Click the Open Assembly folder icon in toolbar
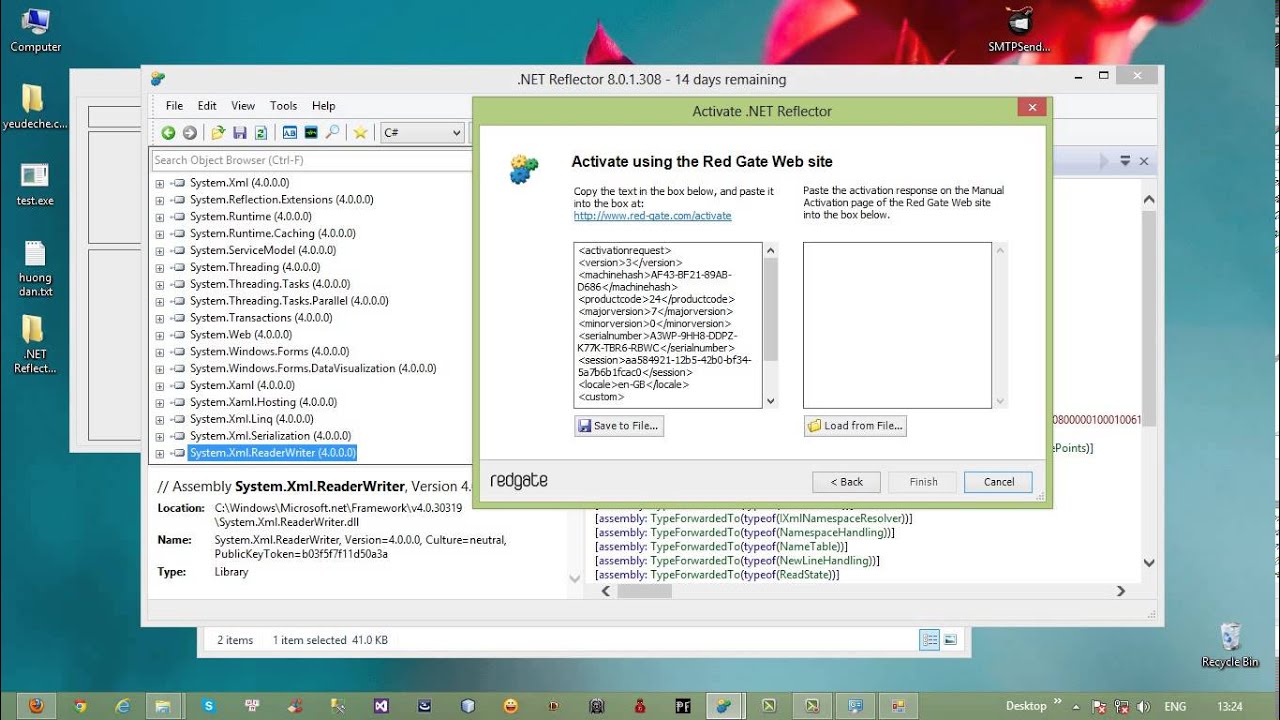The image size is (1280, 720). [x=218, y=132]
